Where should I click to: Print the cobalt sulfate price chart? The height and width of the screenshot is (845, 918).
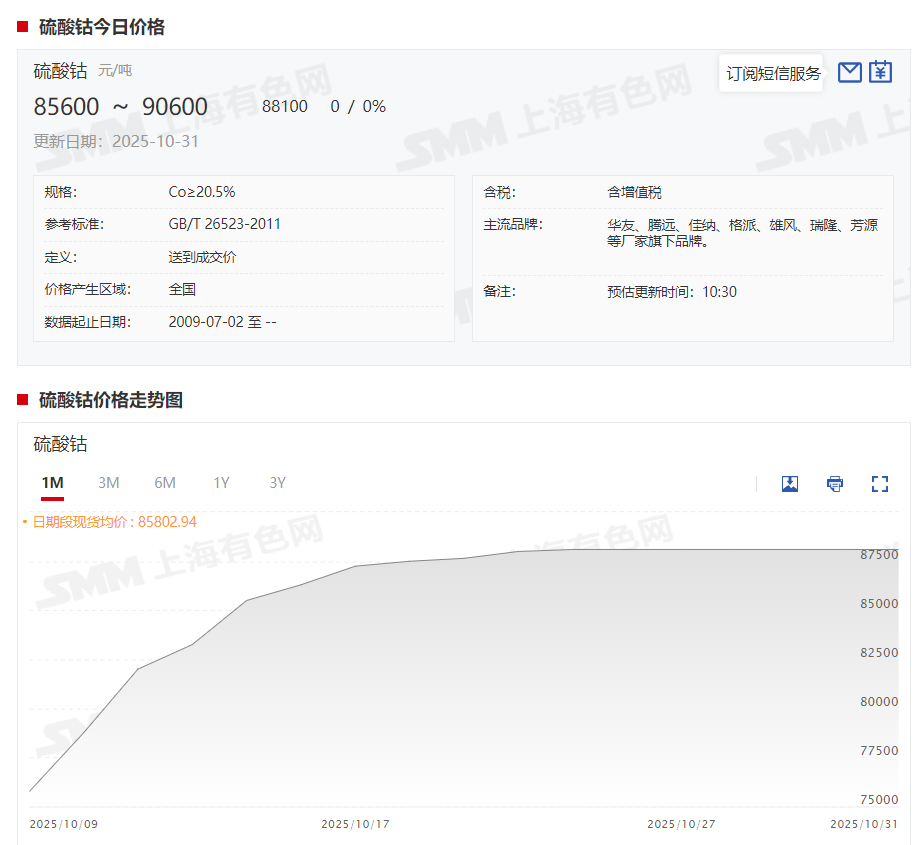835,484
